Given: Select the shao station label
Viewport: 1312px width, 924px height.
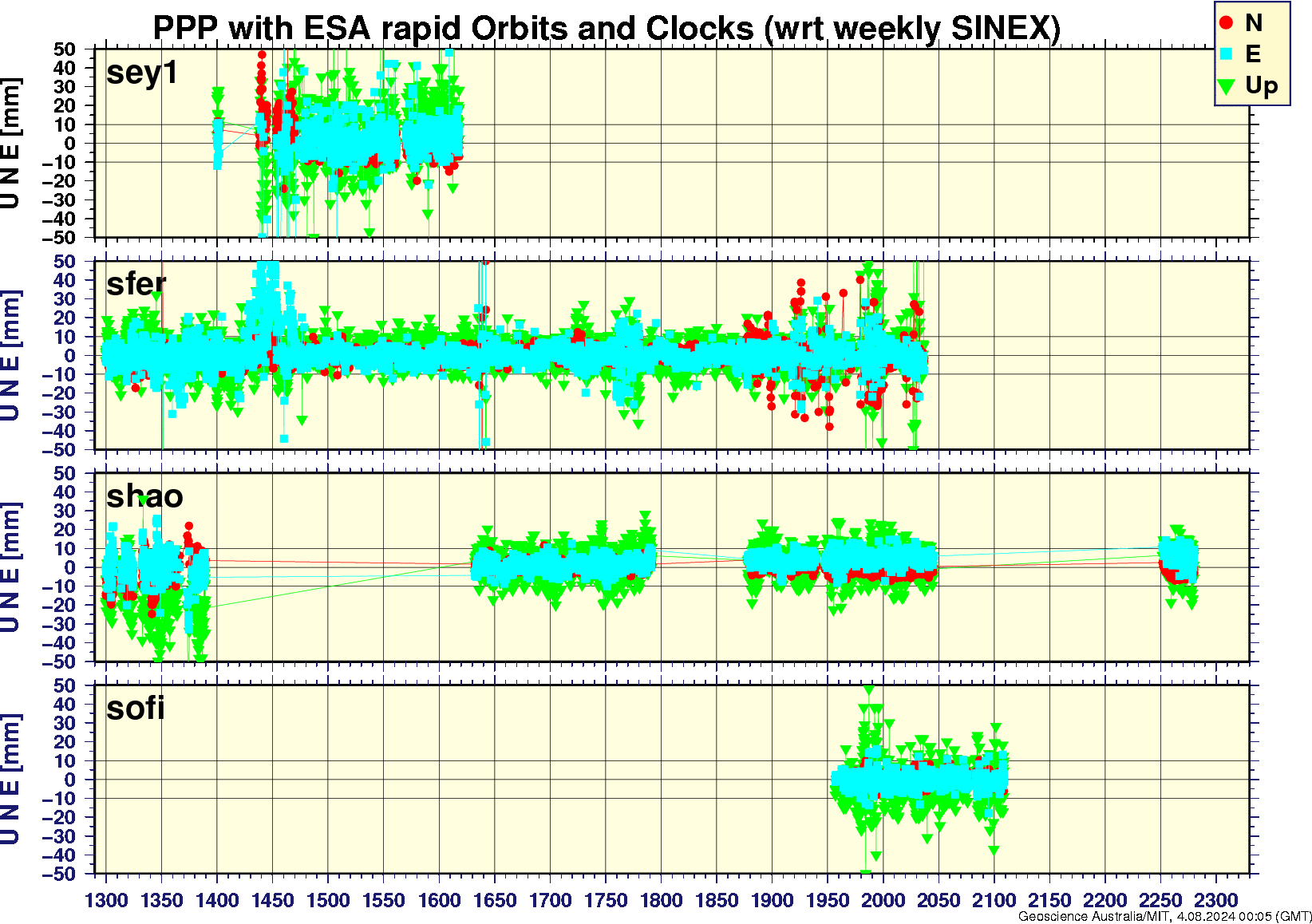Looking at the screenshot, I should point(144,496).
